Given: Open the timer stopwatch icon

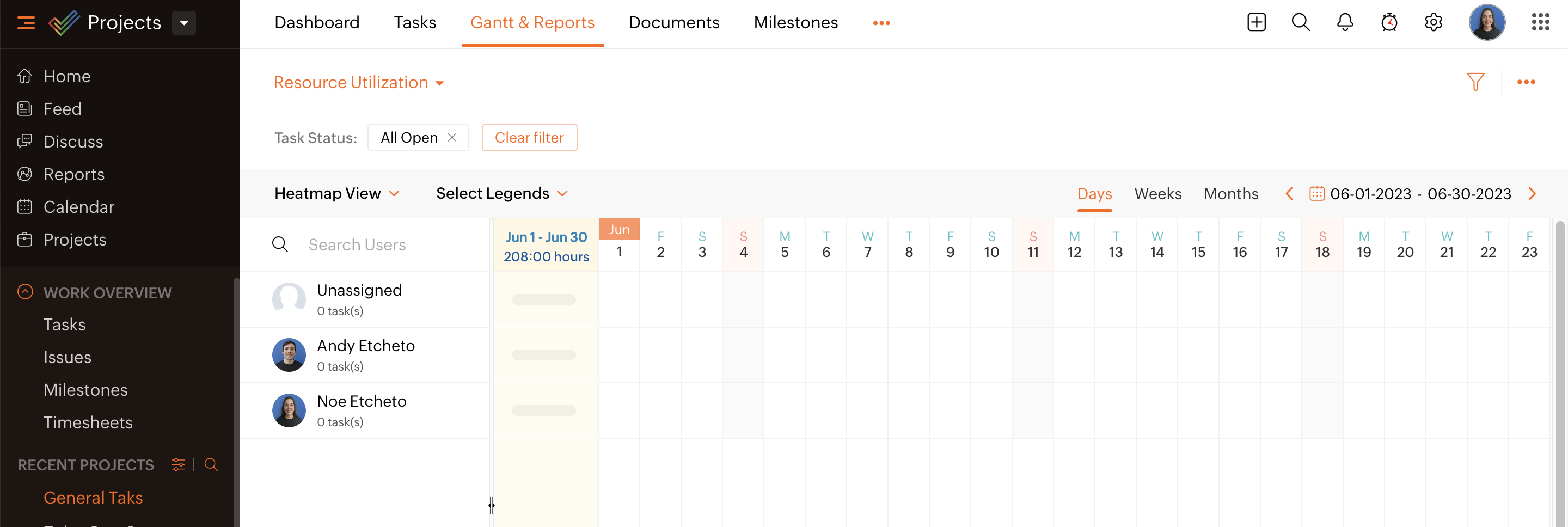Looking at the screenshot, I should click(1389, 22).
